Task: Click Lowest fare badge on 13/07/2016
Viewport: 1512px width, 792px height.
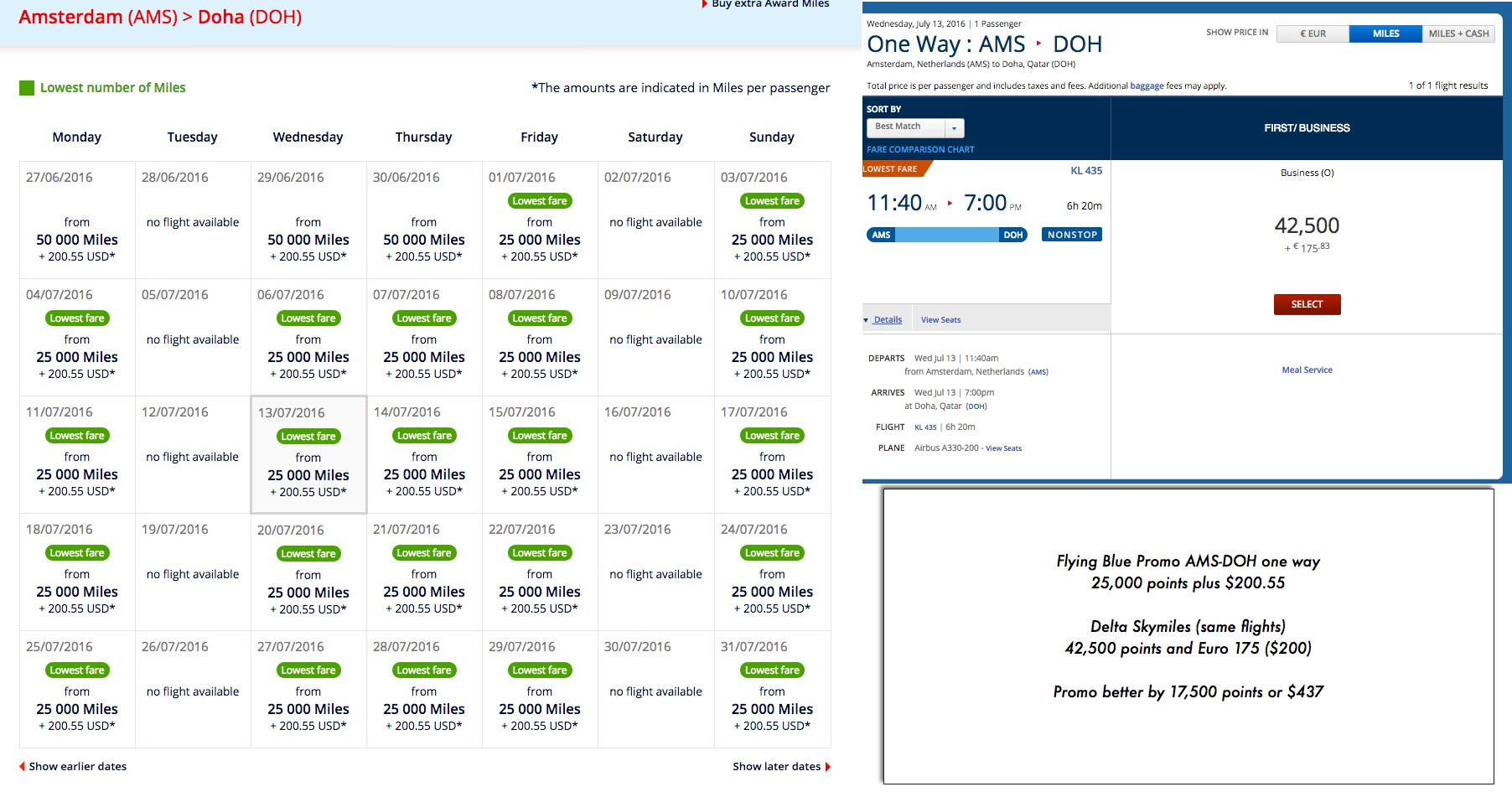Action: [x=308, y=437]
